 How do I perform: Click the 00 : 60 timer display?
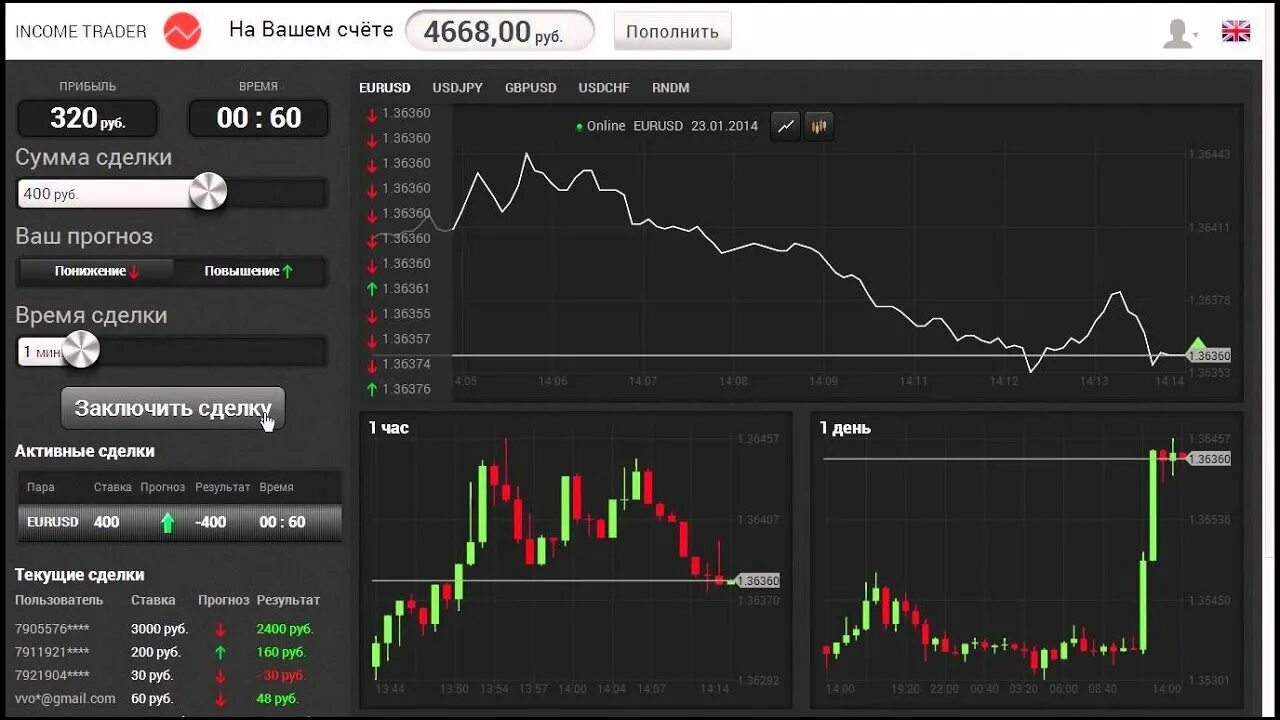click(x=259, y=118)
